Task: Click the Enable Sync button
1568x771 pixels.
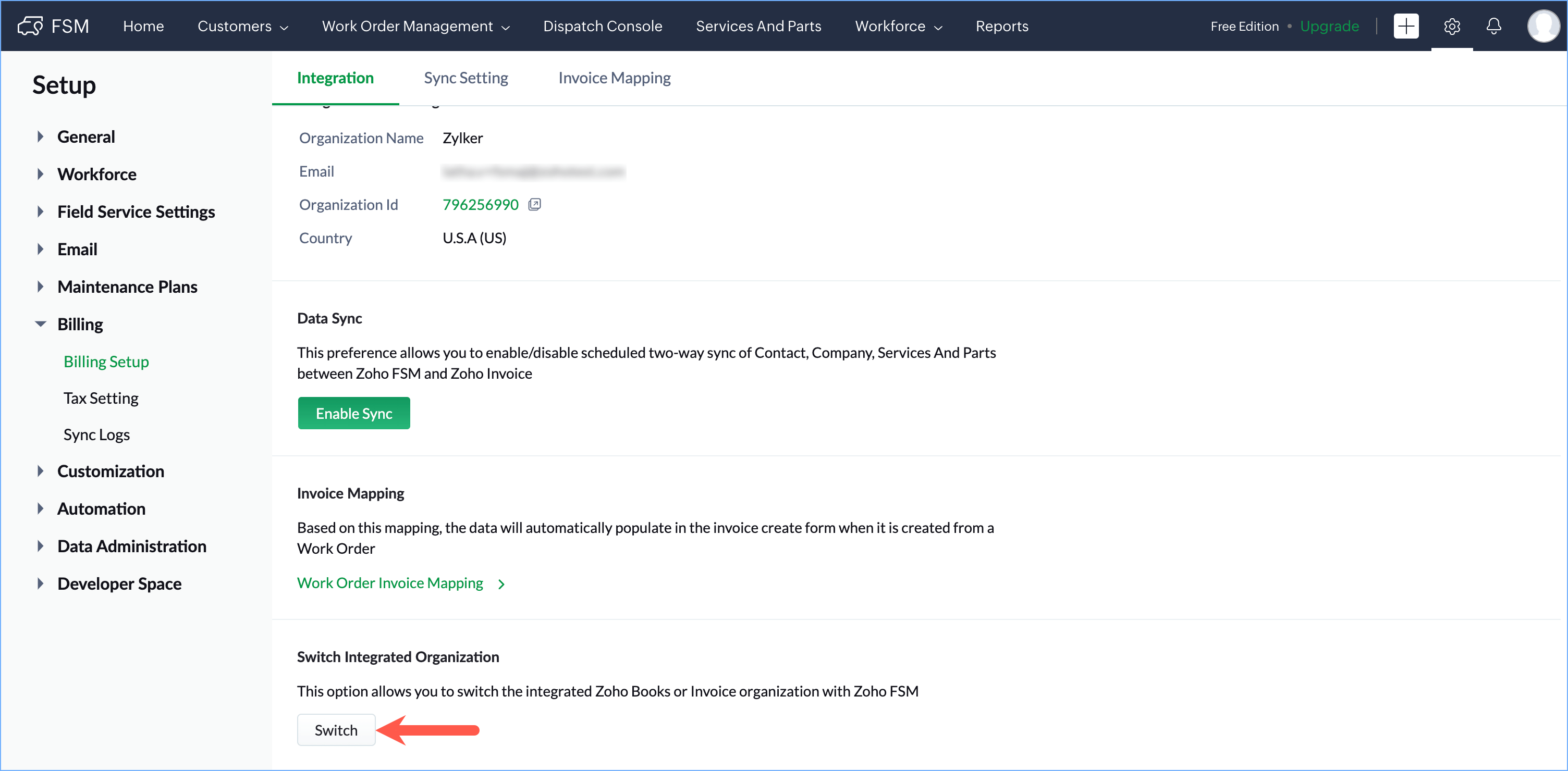Action: coord(353,413)
